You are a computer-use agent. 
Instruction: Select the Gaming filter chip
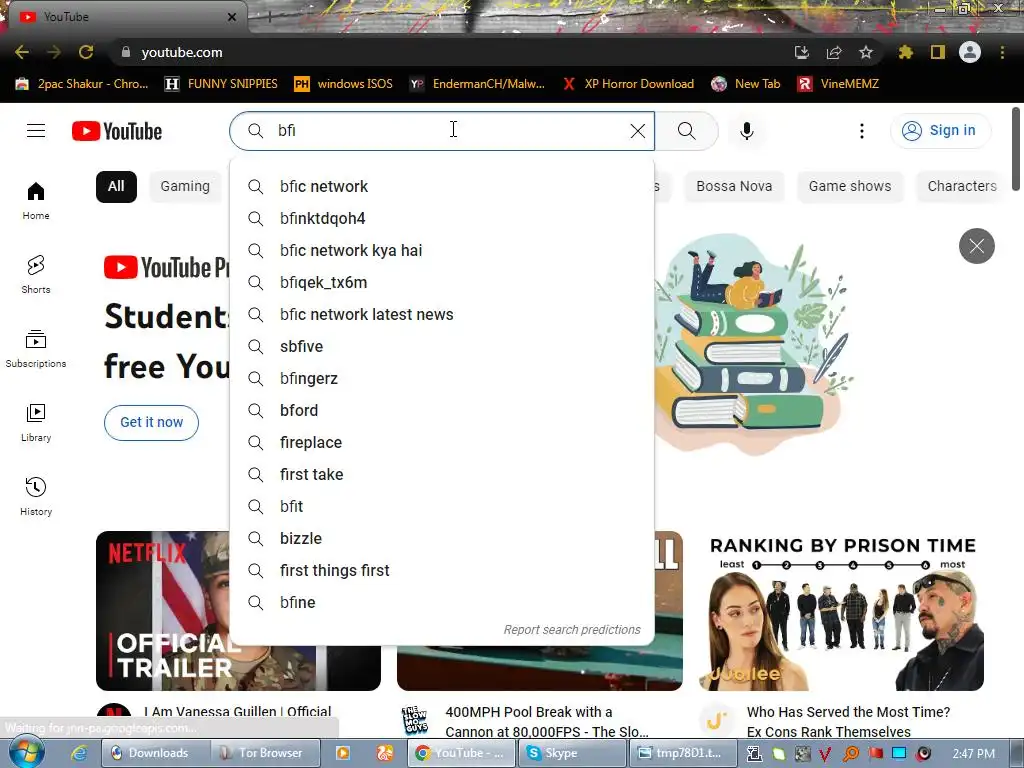click(x=185, y=186)
